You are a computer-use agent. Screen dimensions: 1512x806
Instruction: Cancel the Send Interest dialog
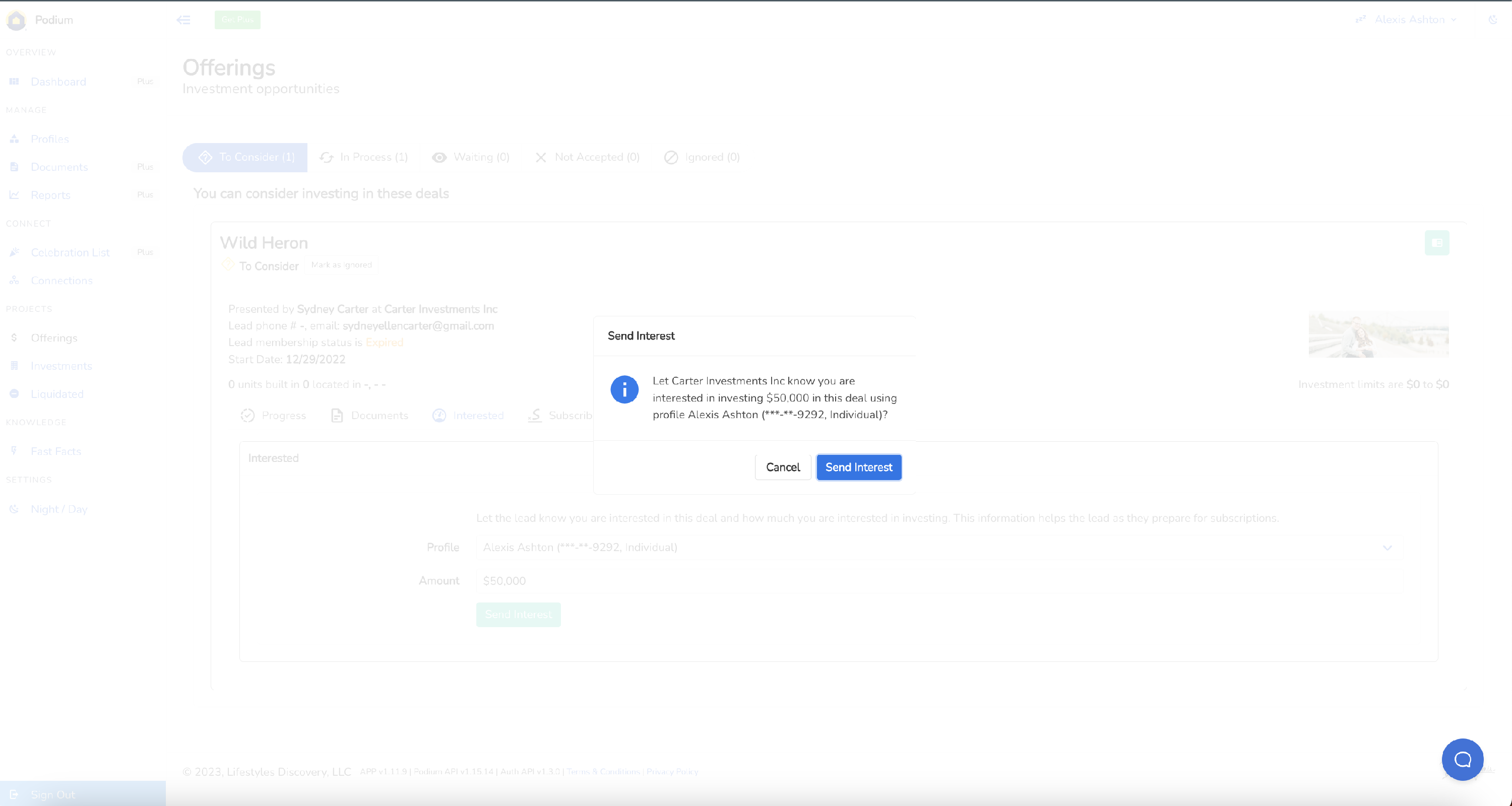click(x=783, y=467)
